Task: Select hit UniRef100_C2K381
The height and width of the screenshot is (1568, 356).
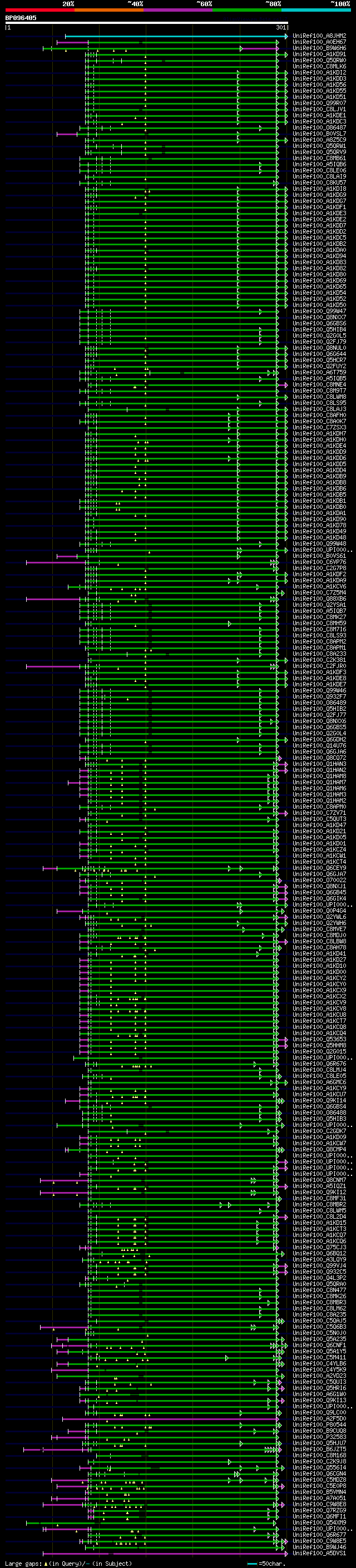Action: coord(319,660)
